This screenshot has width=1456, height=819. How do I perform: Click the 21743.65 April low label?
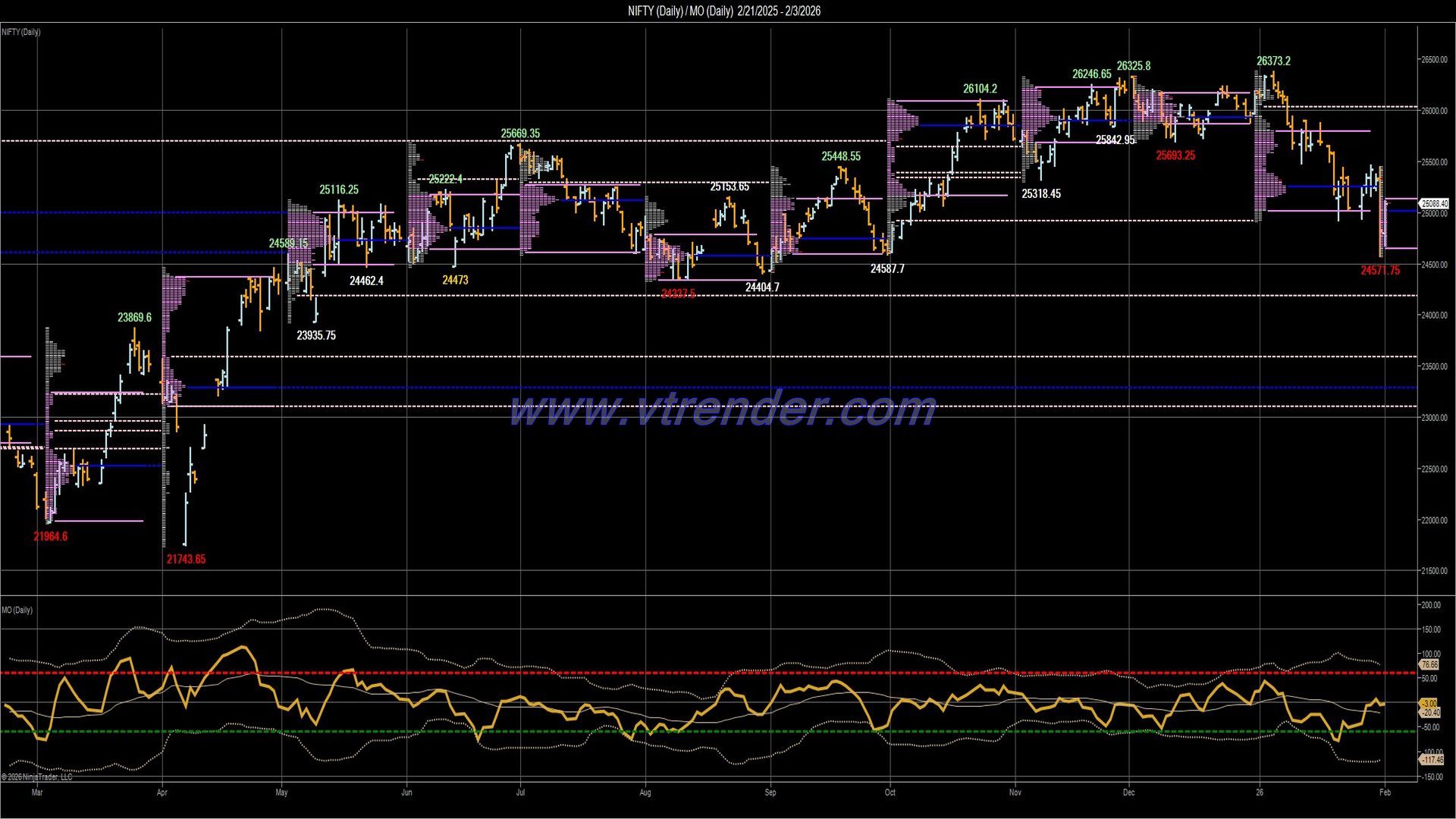pos(186,559)
